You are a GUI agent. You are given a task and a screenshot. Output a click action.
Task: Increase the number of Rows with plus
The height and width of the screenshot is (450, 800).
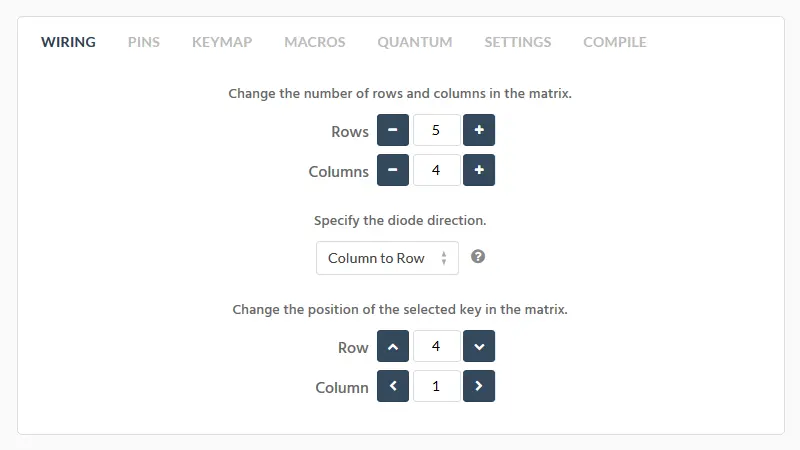tap(479, 130)
